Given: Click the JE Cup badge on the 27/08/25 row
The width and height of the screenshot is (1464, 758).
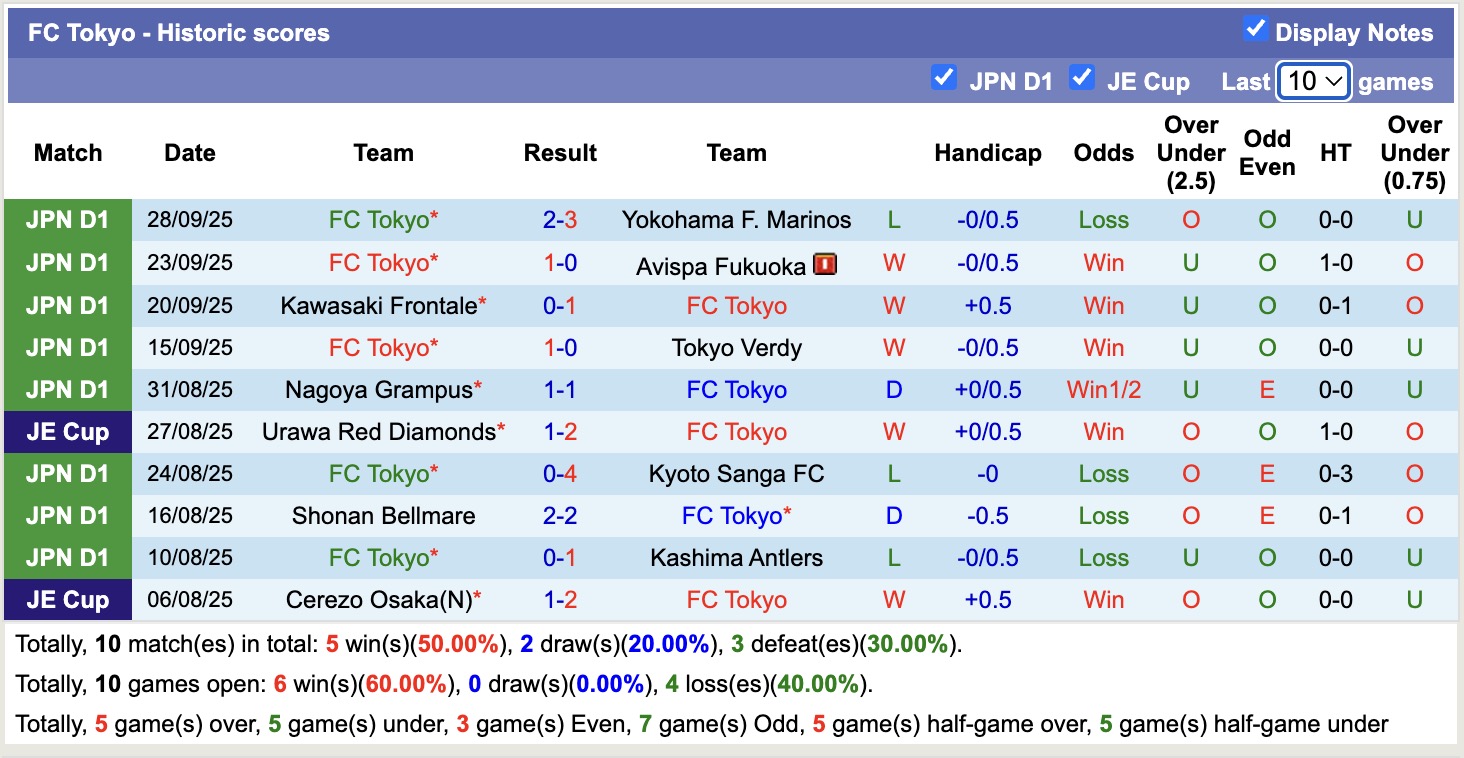Looking at the screenshot, I should [x=67, y=431].
